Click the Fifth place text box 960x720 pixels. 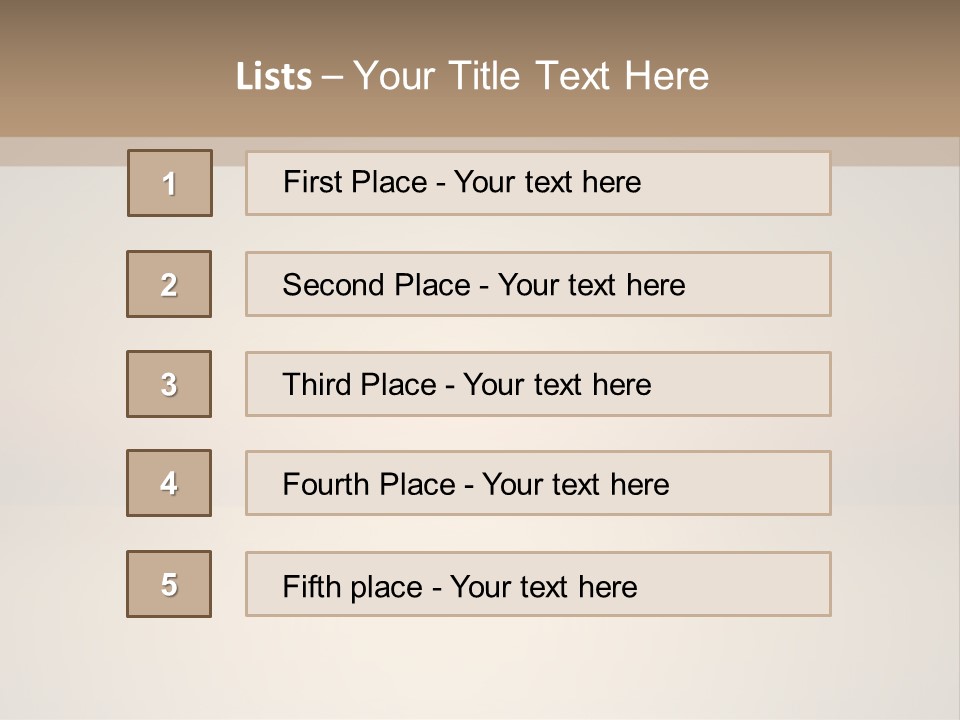[x=538, y=584]
